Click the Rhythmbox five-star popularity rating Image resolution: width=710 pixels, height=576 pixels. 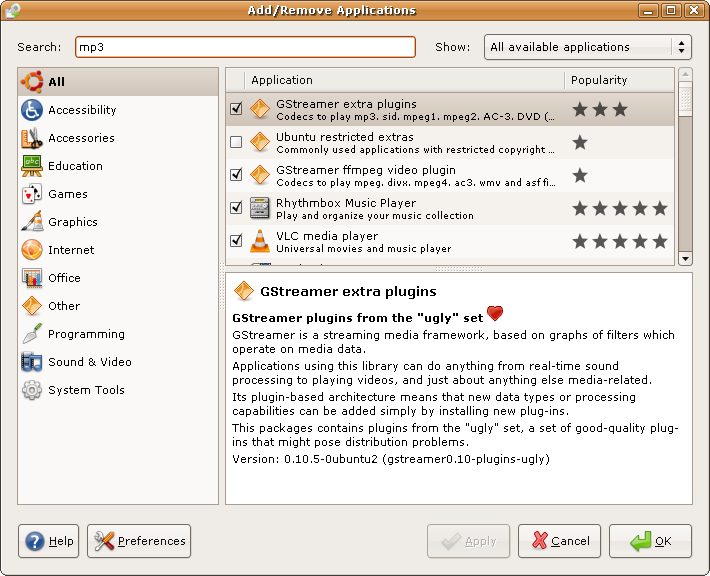(619, 209)
